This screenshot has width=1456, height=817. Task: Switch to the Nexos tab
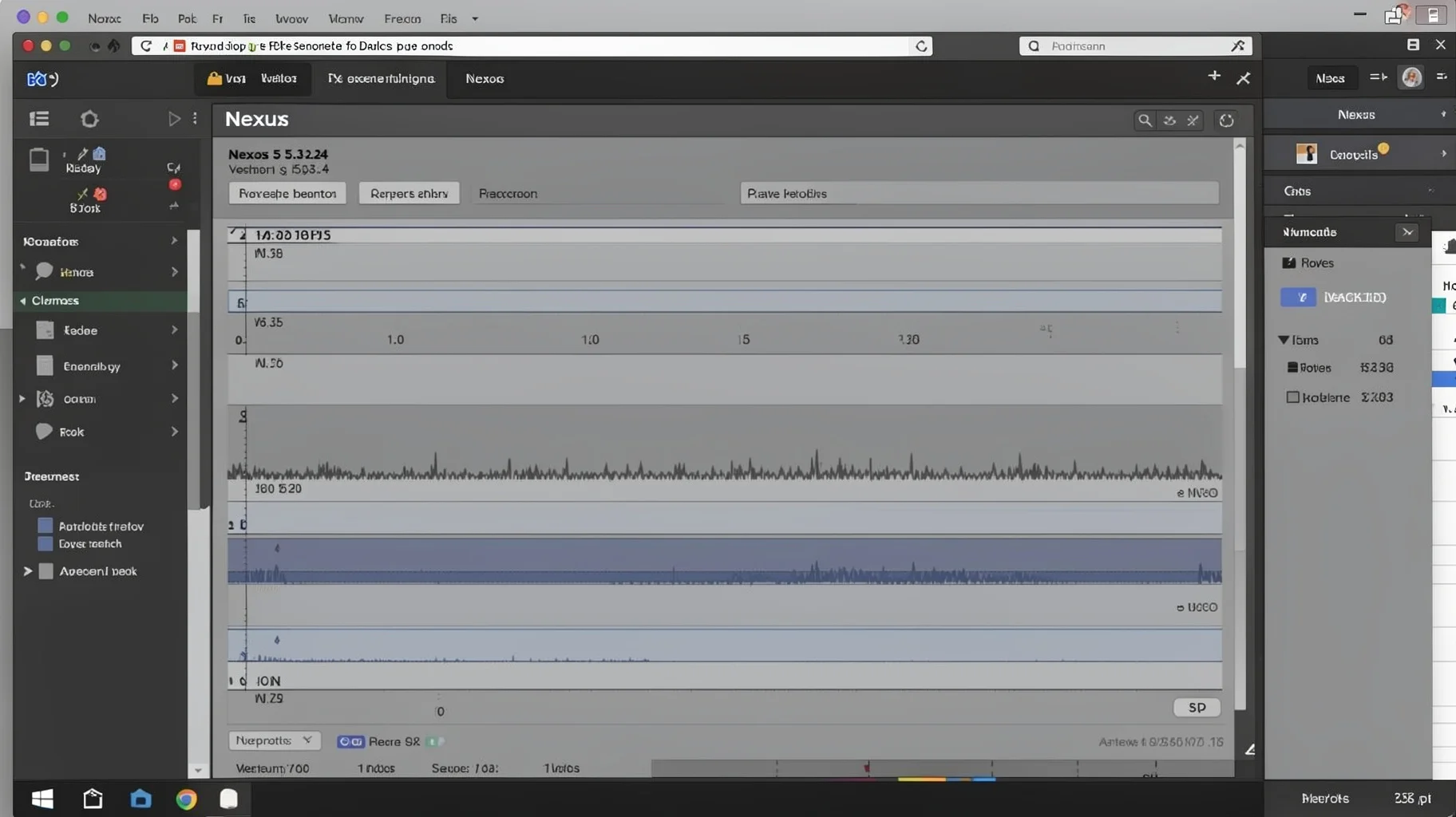[x=485, y=78]
